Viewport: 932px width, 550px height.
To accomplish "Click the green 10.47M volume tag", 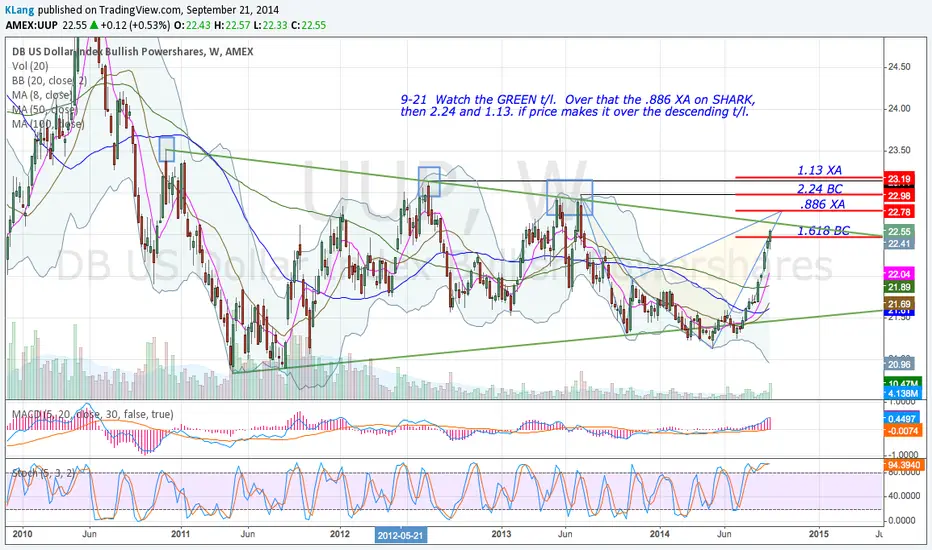I will point(903,384).
